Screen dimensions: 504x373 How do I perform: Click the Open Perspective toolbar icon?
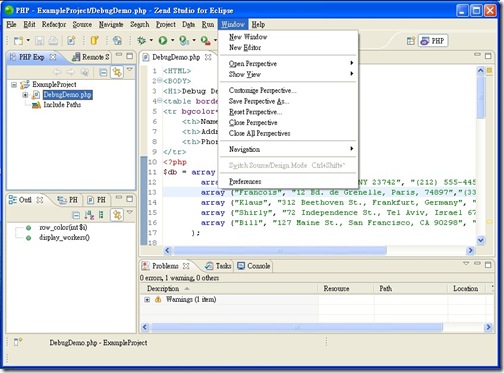click(x=411, y=41)
